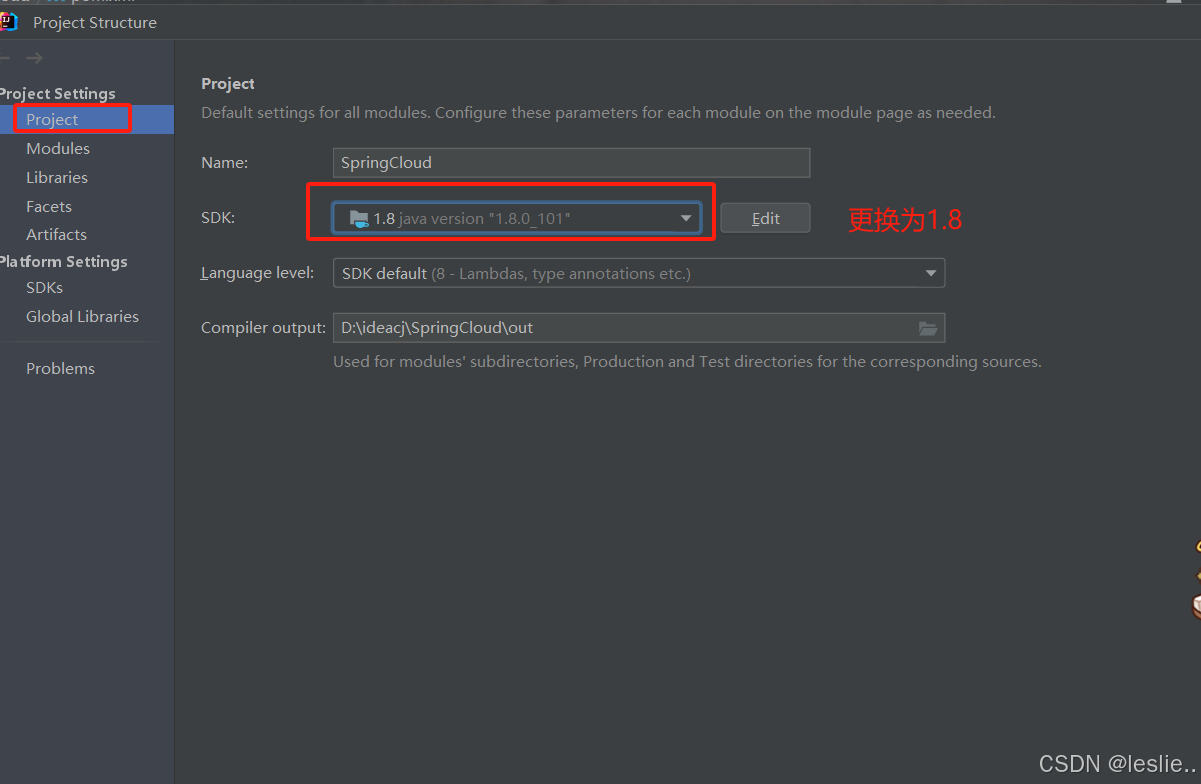Screen dimensions: 1201x784
Task: Click the forward navigation arrow
Action: pos(35,58)
